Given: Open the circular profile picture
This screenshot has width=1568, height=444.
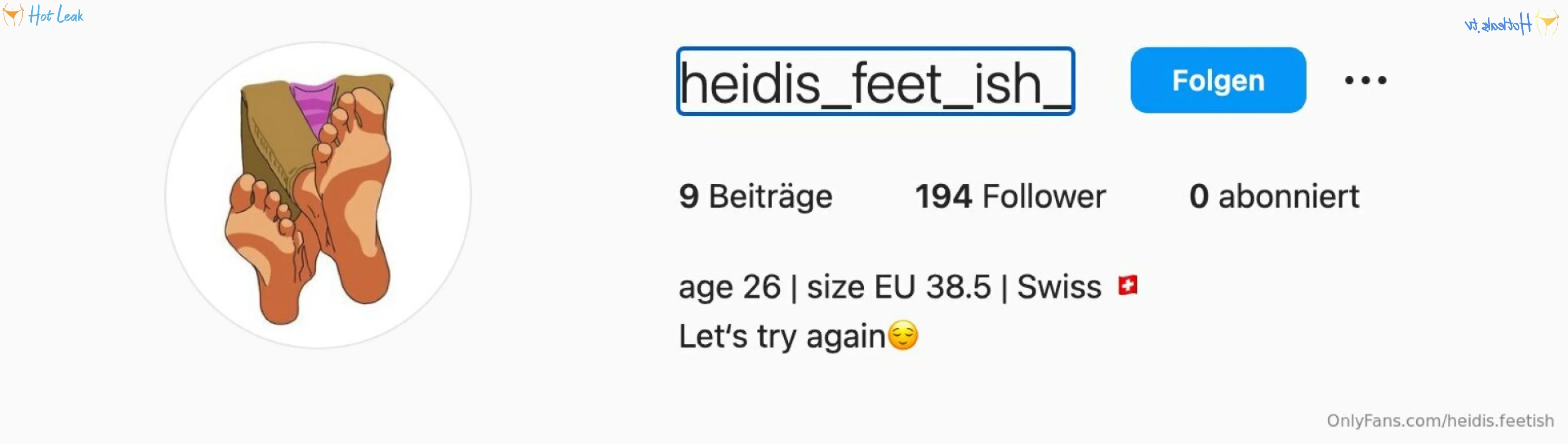Looking at the screenshot, I should click(x=318, y=196).
